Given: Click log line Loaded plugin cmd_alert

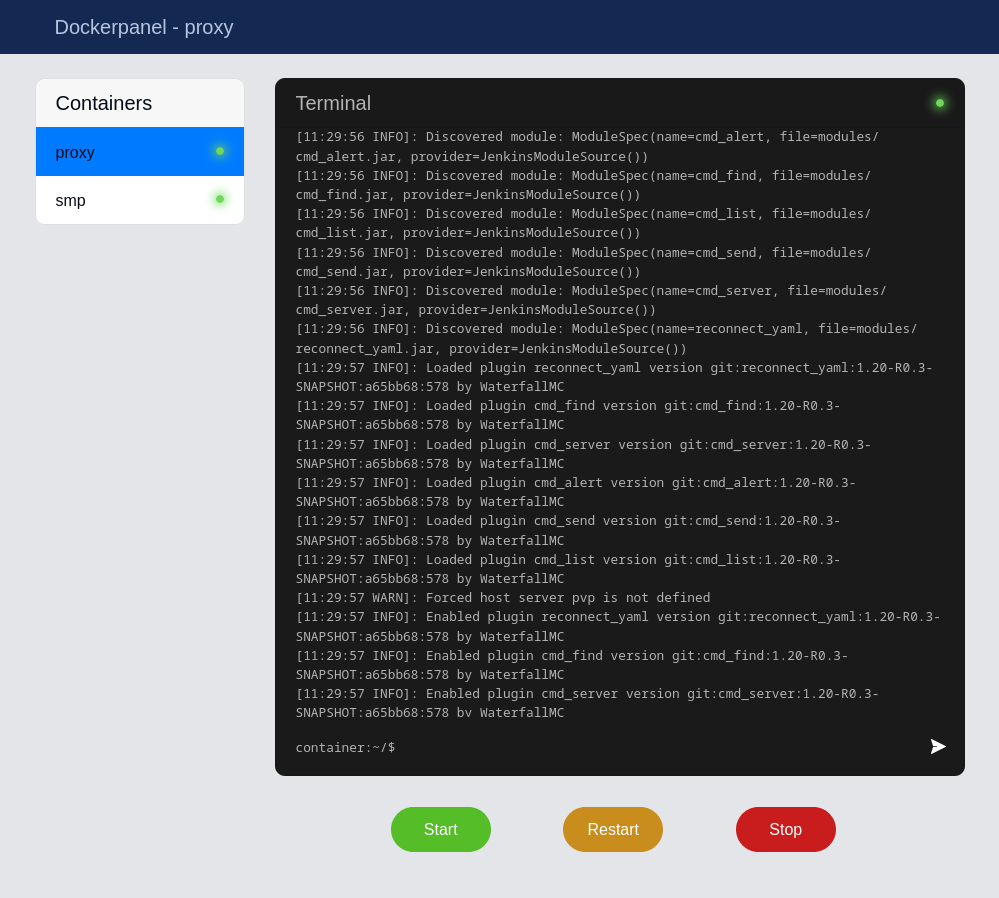Looking at the screenshot, I should coord(575,492).
